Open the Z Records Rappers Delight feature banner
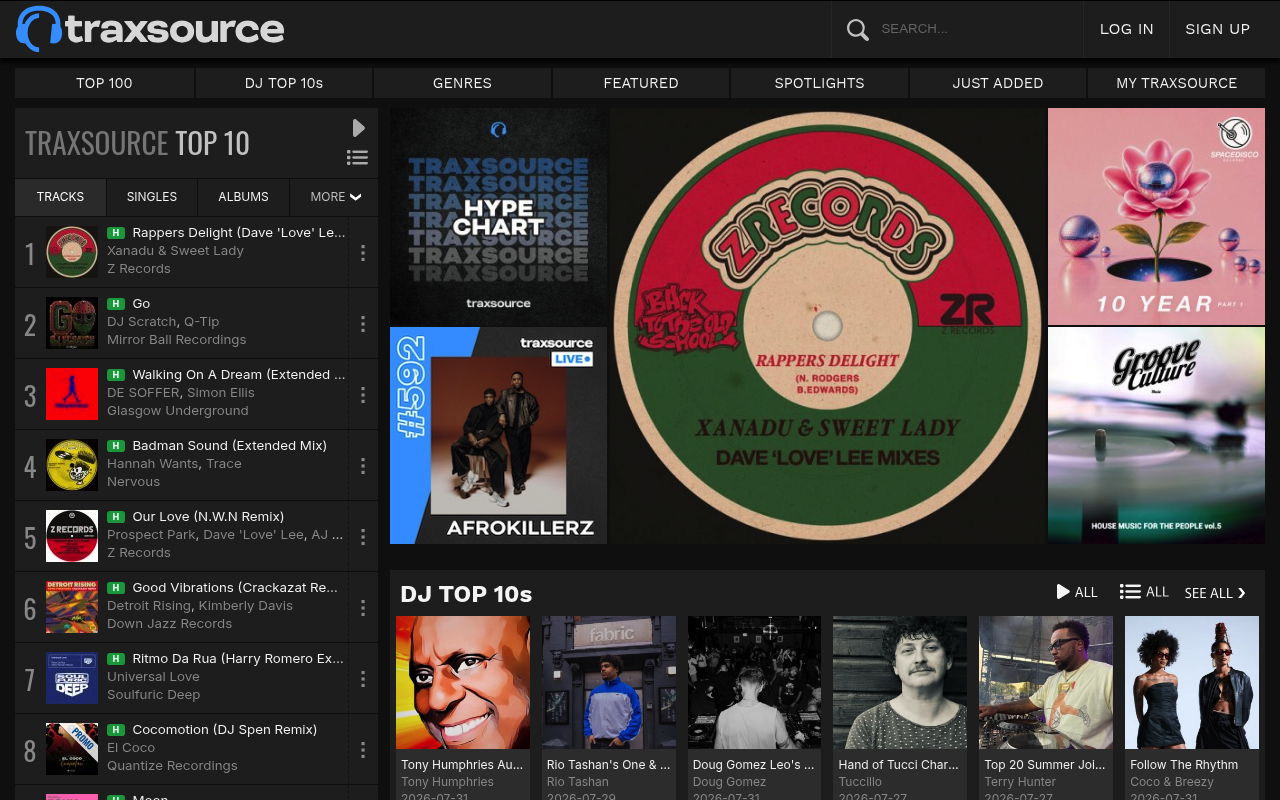 [x=827, y=326]
